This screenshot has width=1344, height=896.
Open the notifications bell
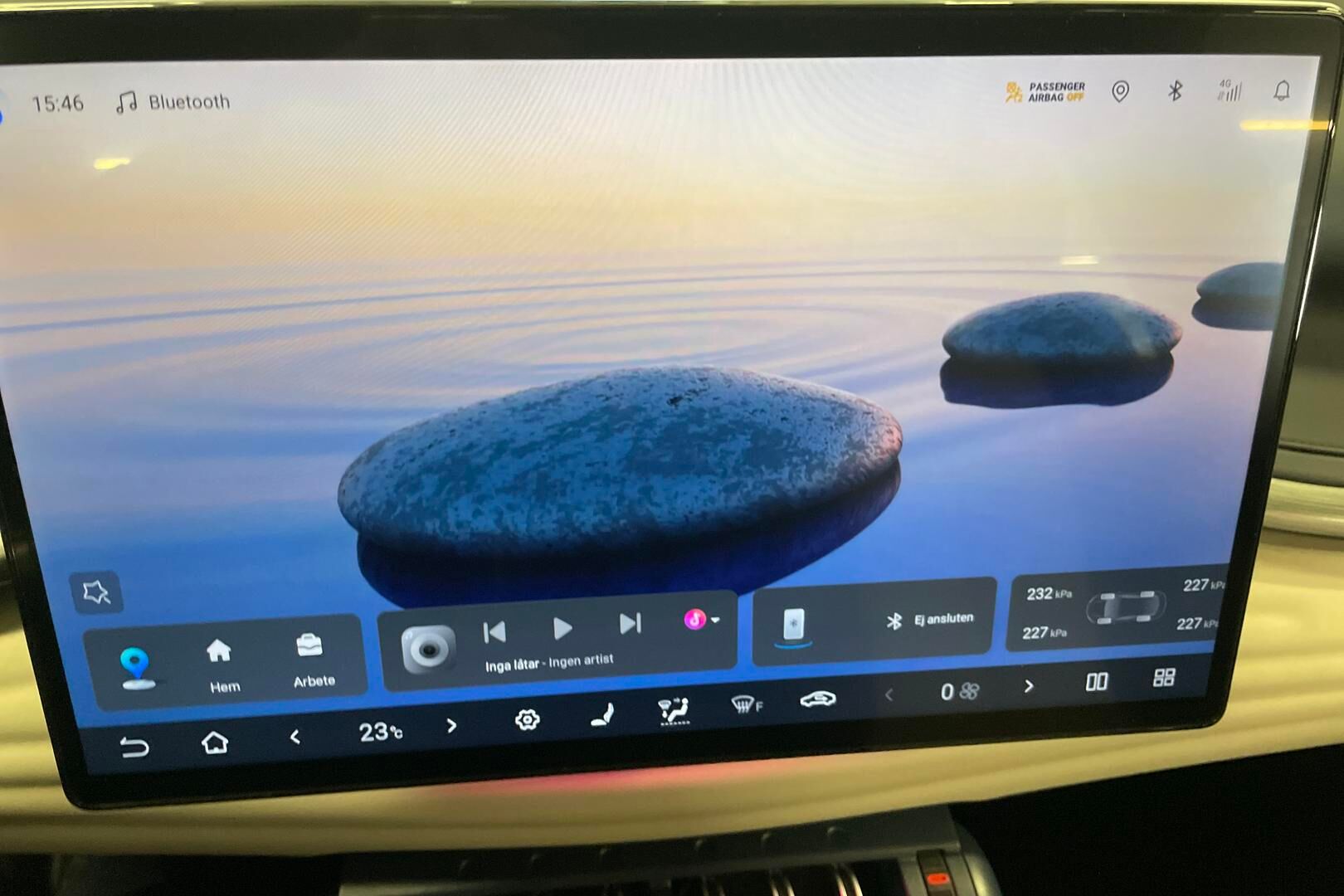pyautogui.click(x=1282, y=90)
